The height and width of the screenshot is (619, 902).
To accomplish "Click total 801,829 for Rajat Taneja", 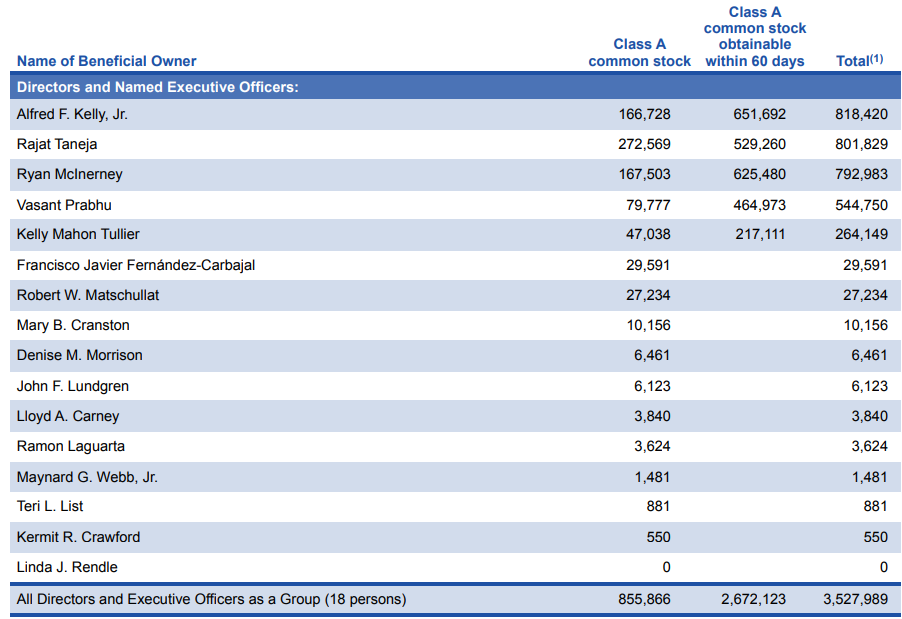I will [x=861, y=144].
